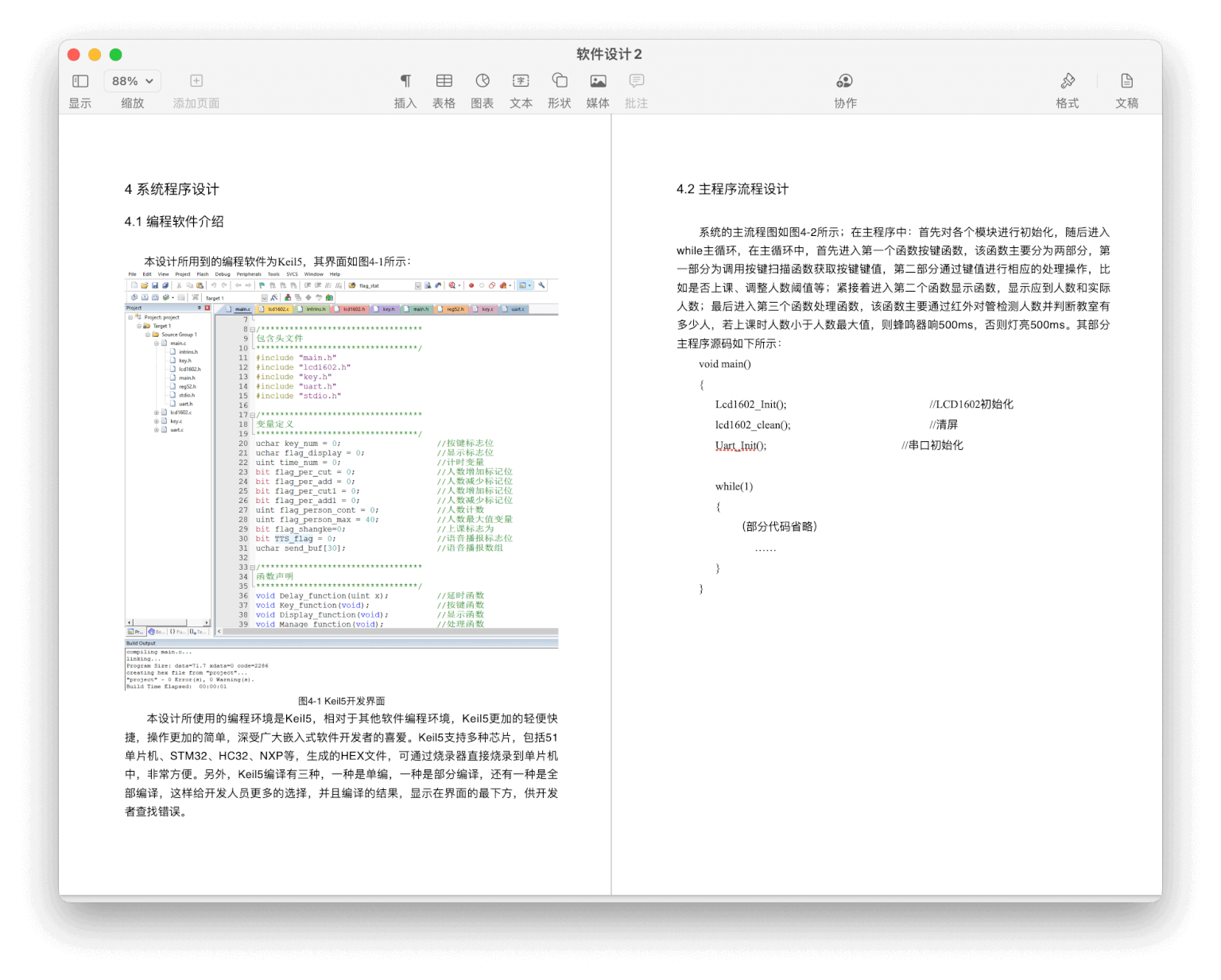This screenshot has height=980, width=1221.
Task: Click paragraph starting 系统的主流程图如图4-2所示
Action: [x=893, y=288]
